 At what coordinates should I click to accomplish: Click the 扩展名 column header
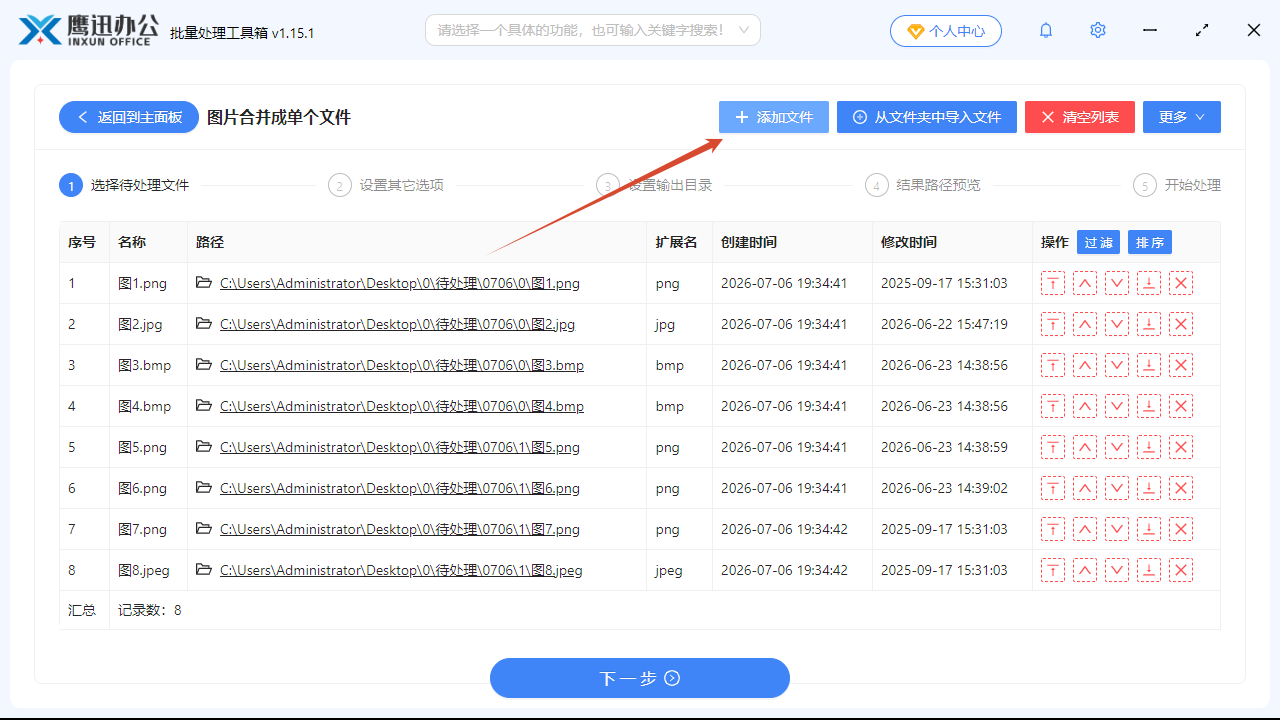pyautogui.click(x=677, y=242)
